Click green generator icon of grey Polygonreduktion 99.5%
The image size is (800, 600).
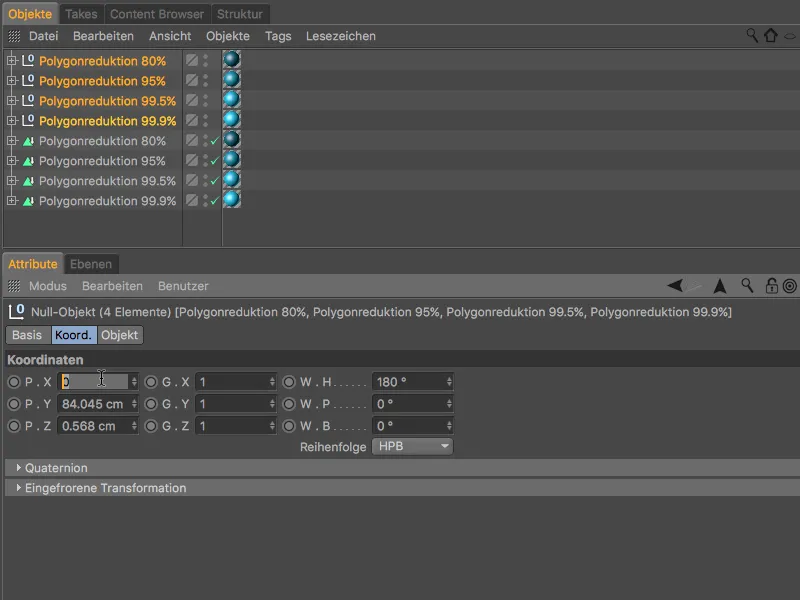click(29, 181)
